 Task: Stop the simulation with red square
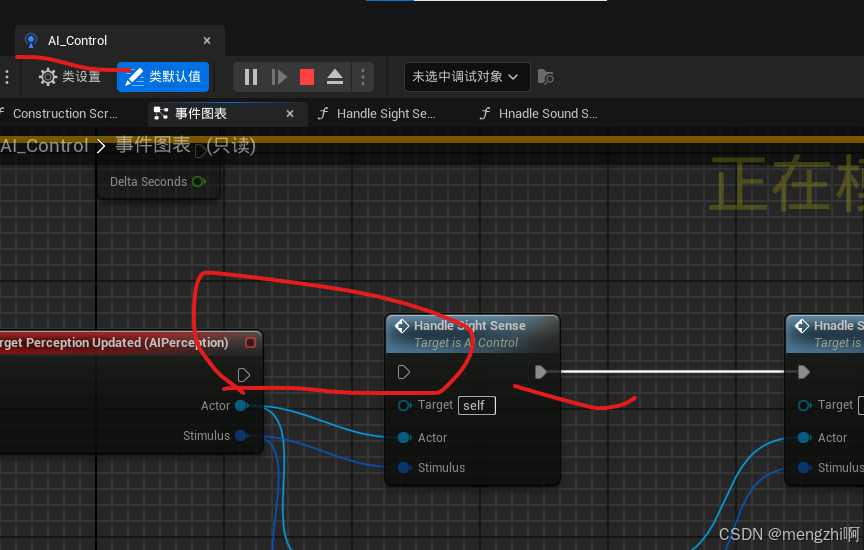pos(307,77)
